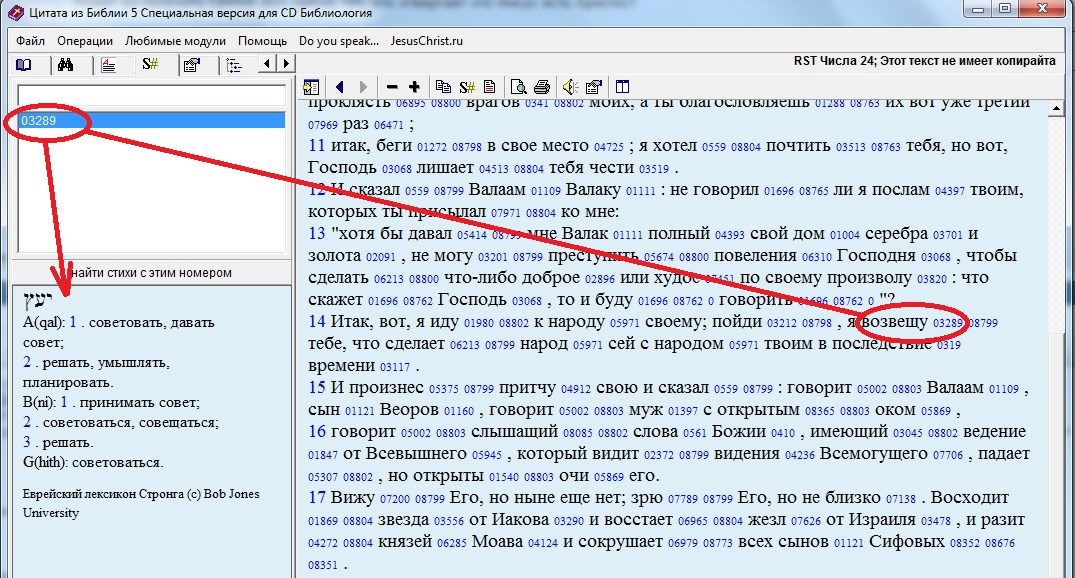Click Strong's number 03289 link in verse 14
Viewport: 1075px width, 578px height.
click(948, 323)
